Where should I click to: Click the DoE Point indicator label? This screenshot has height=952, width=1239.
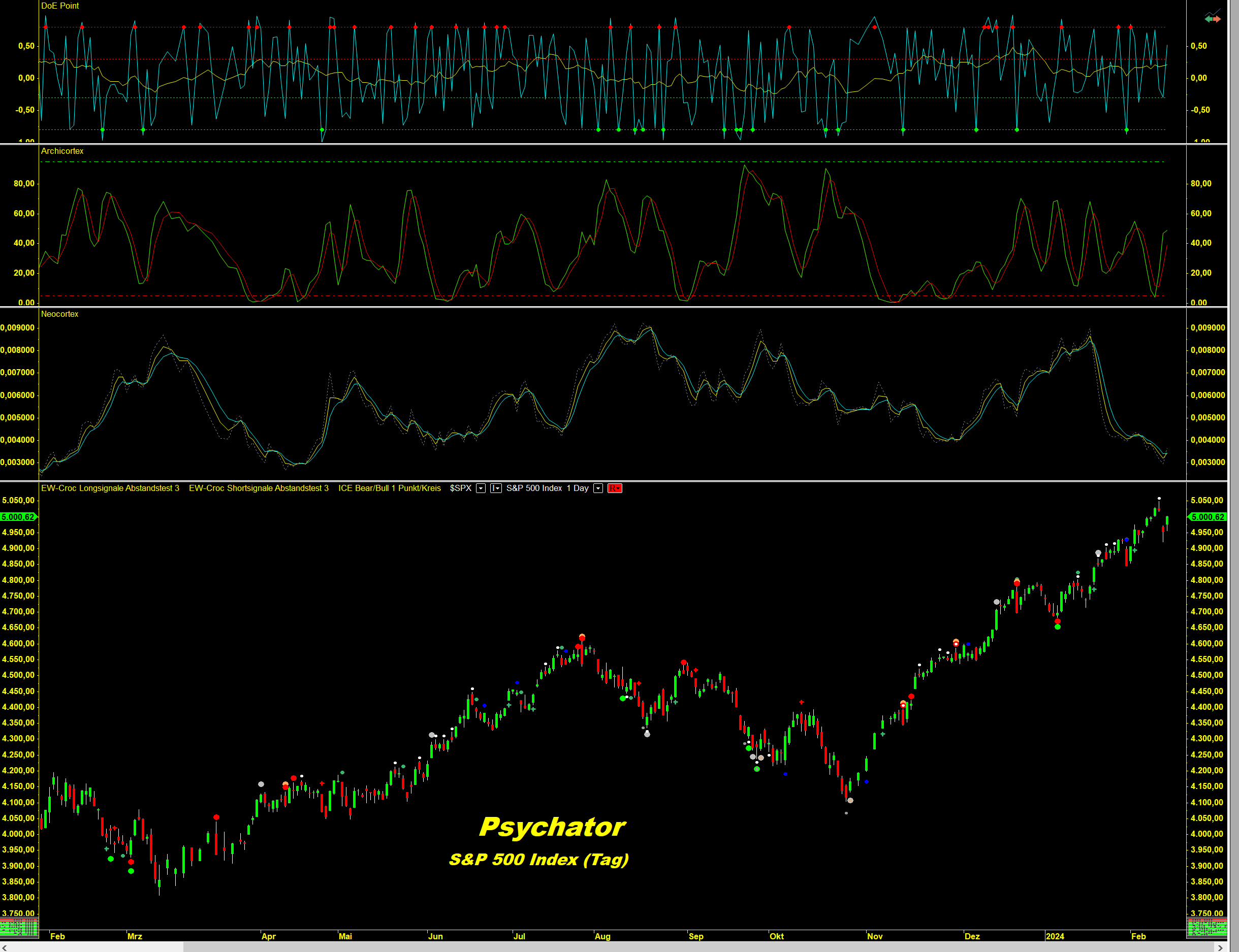coord(59,6)
